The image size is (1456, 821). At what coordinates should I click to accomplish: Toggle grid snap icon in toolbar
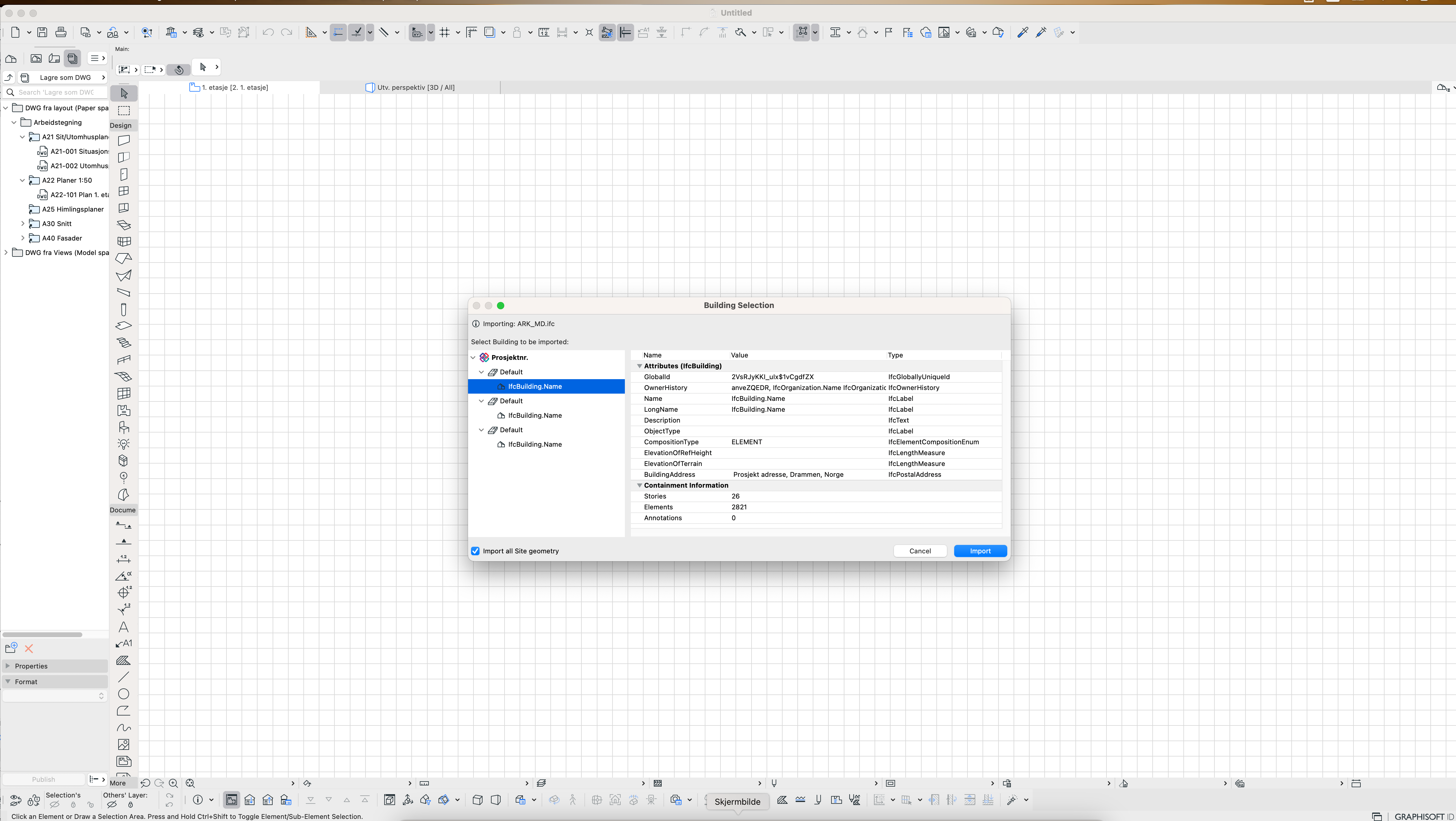[x=445, y=32]
